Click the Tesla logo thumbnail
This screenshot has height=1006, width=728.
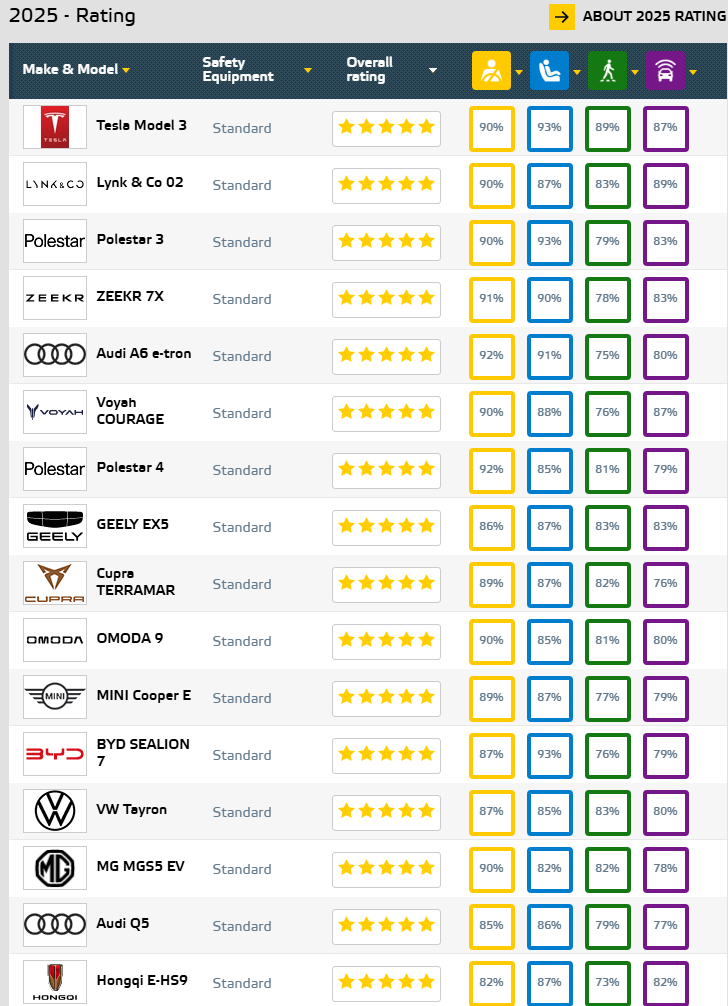(x=55, y=127)
